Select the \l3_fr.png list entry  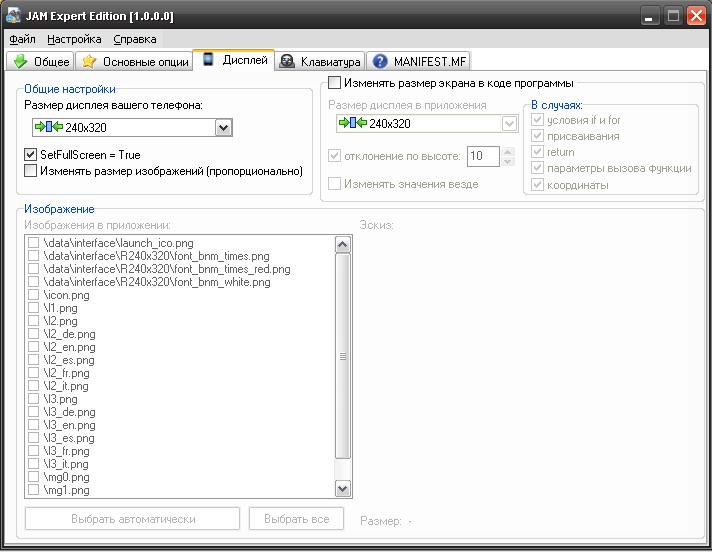tap(66, 451)
